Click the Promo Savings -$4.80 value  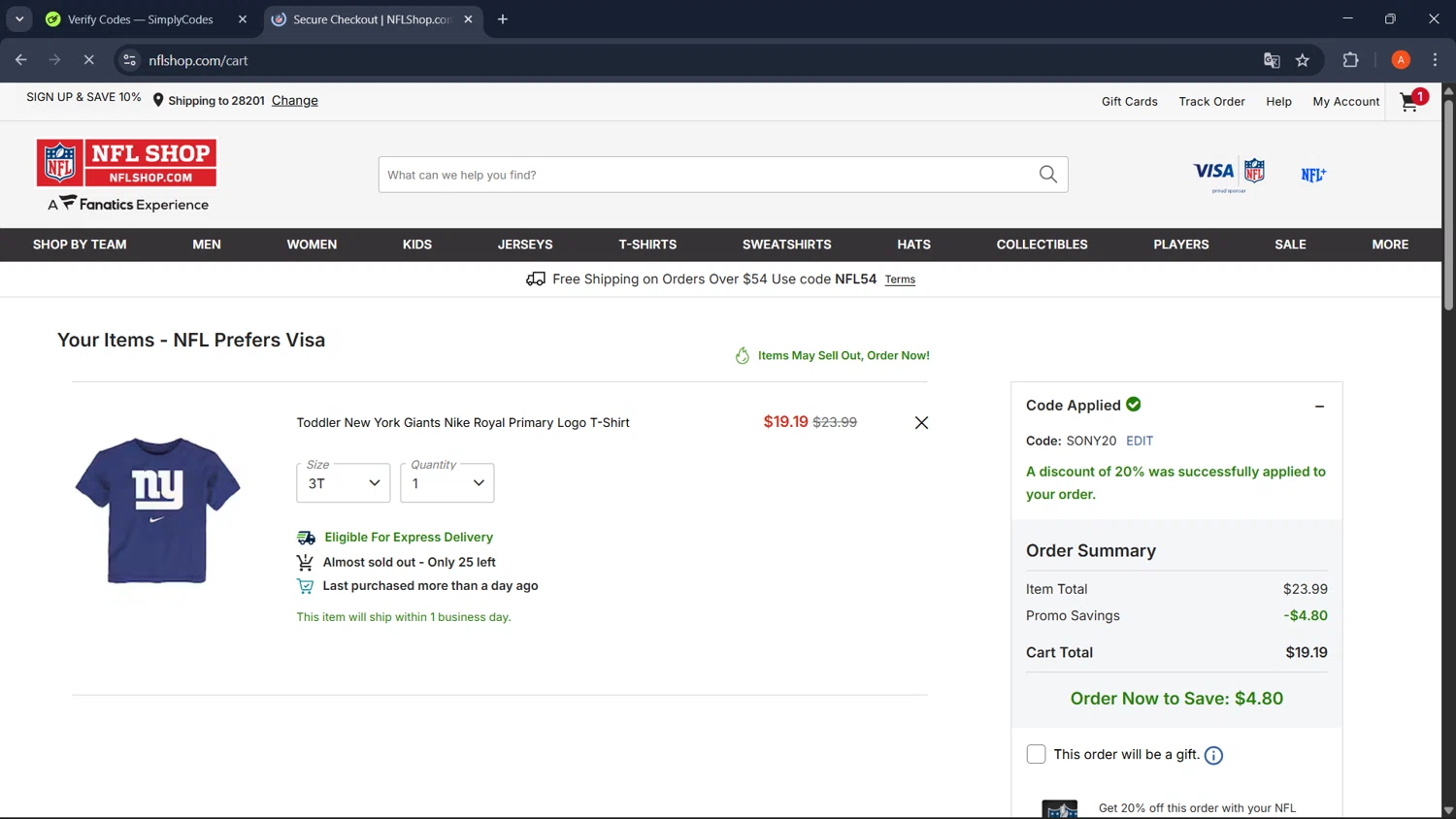[x=1306, y=616]
